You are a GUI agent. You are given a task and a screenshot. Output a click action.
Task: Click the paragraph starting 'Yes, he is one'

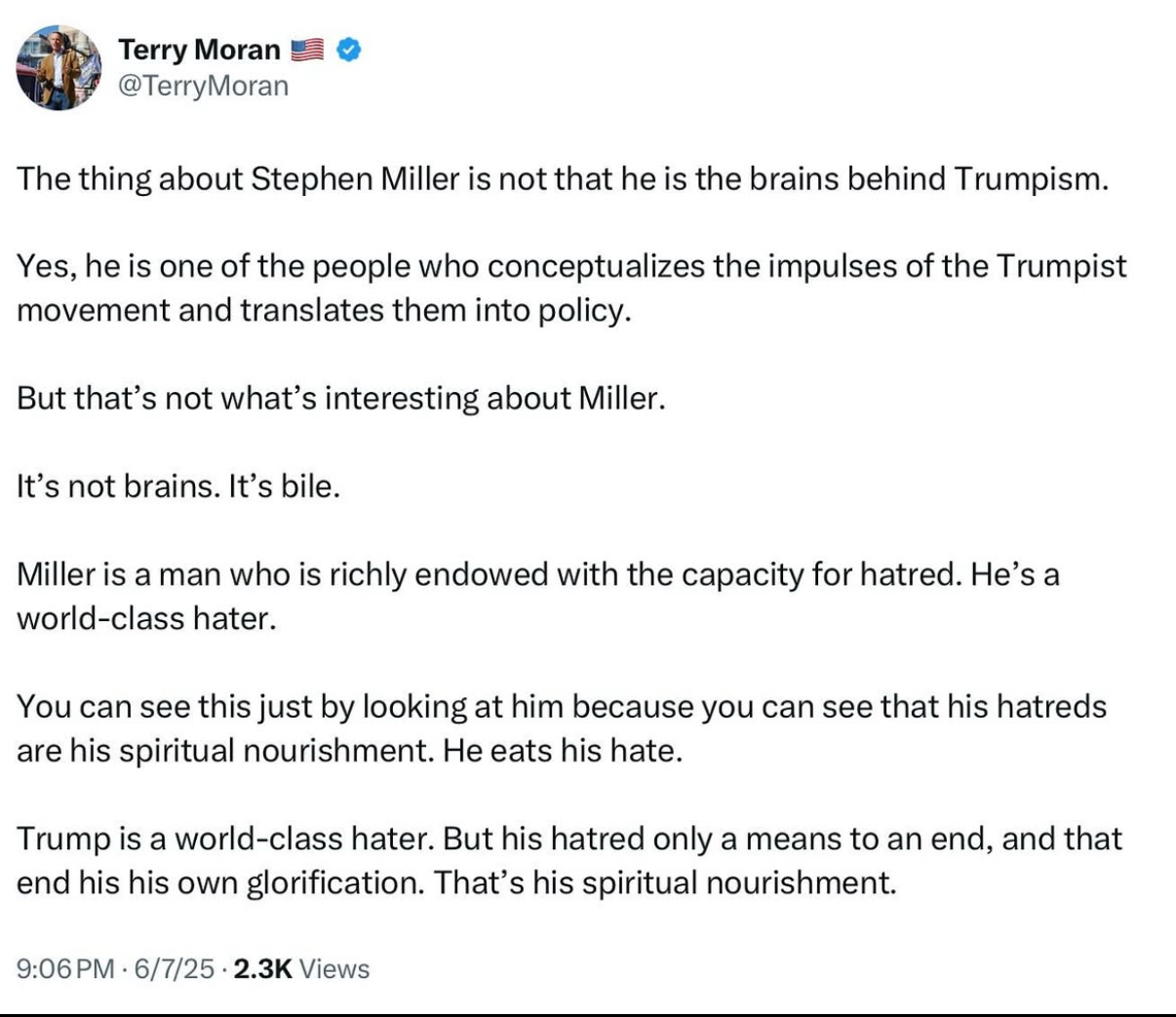[x=571, y=288]
